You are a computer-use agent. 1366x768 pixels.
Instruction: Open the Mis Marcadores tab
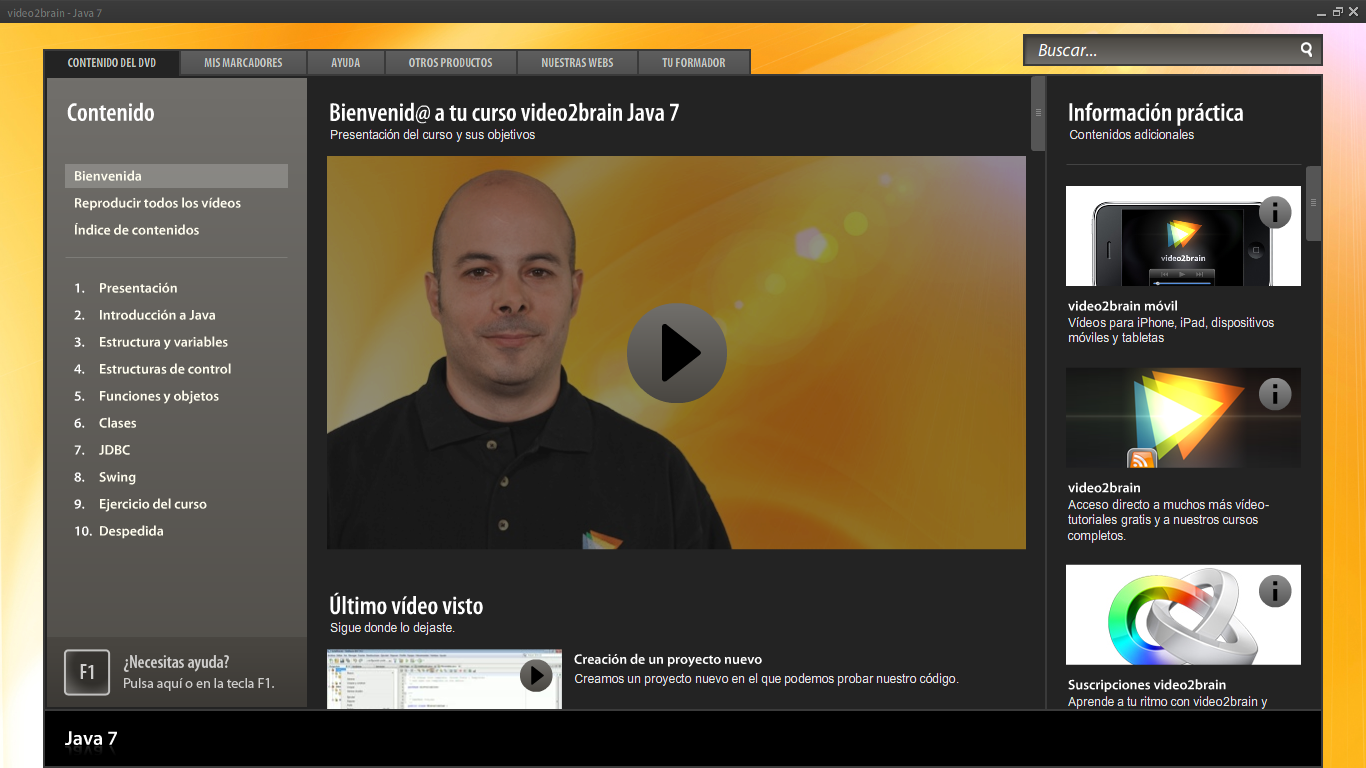pos(243,62)
